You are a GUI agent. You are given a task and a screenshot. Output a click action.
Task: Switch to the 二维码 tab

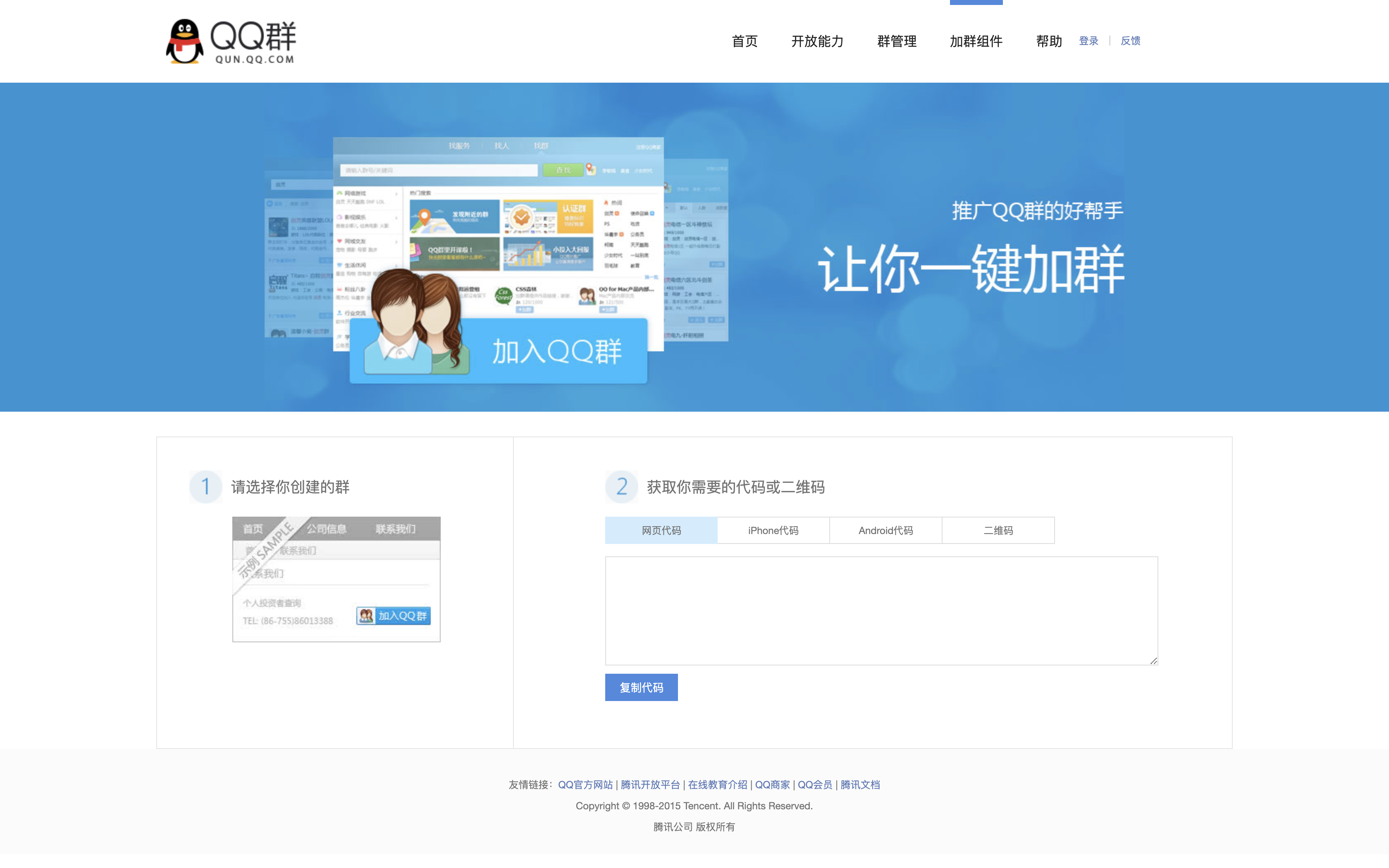[998, 530]
